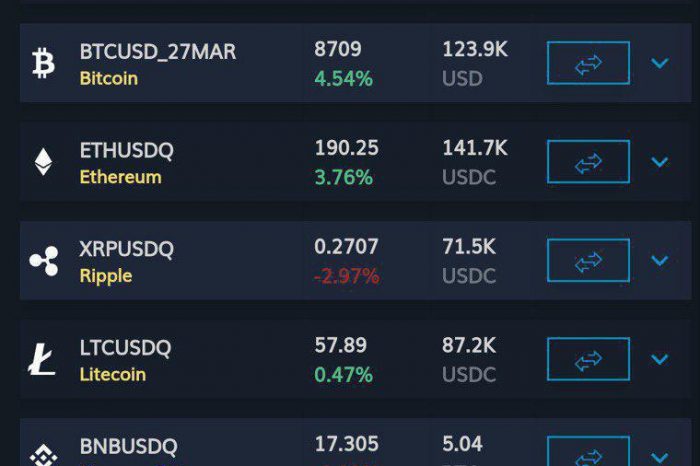Expand the ETHUSDQ row chevron
The height and width of the screenshot is (466, 700).
tap(660, 162)
